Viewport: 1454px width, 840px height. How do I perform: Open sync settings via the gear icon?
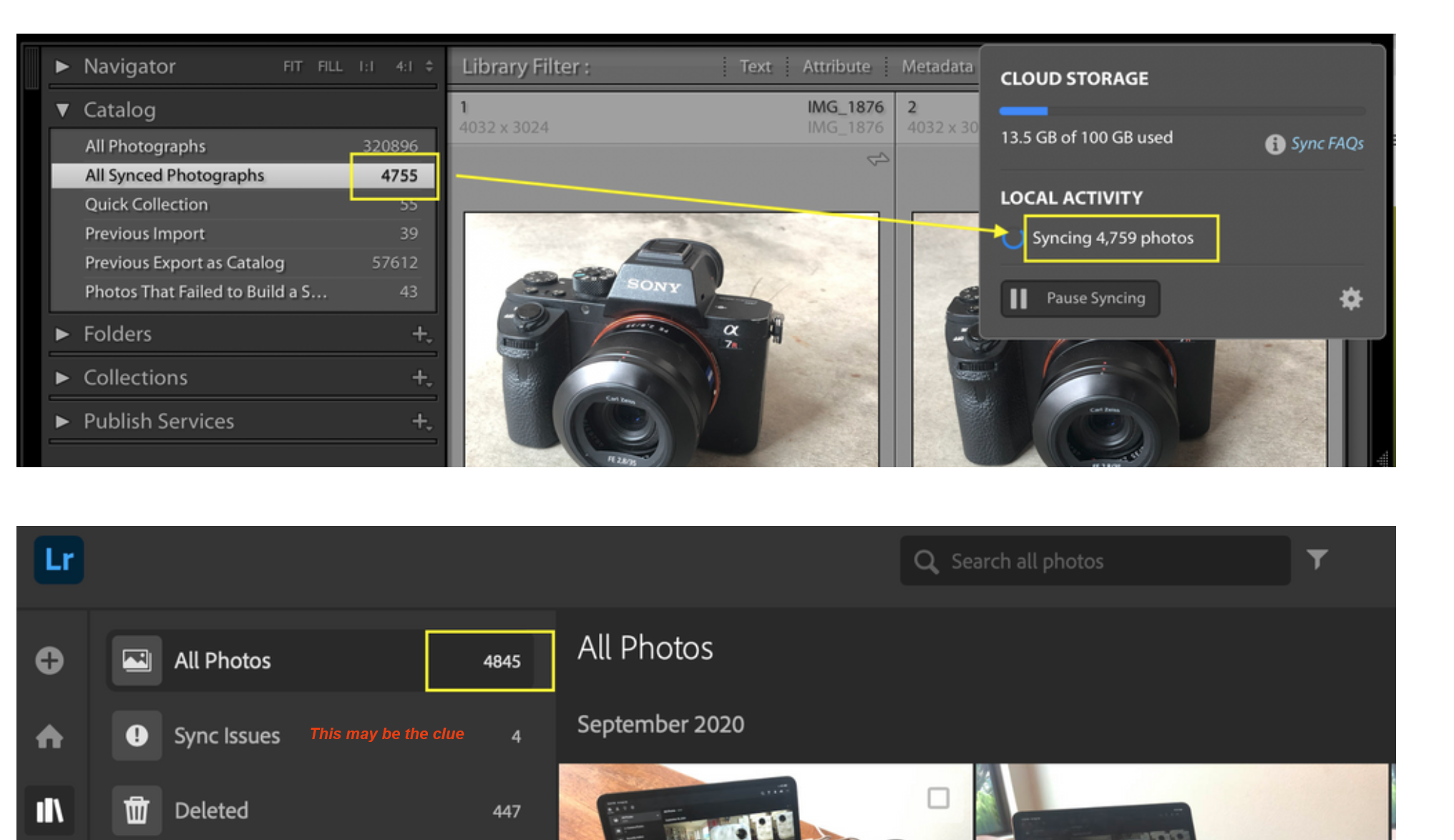1350,298
